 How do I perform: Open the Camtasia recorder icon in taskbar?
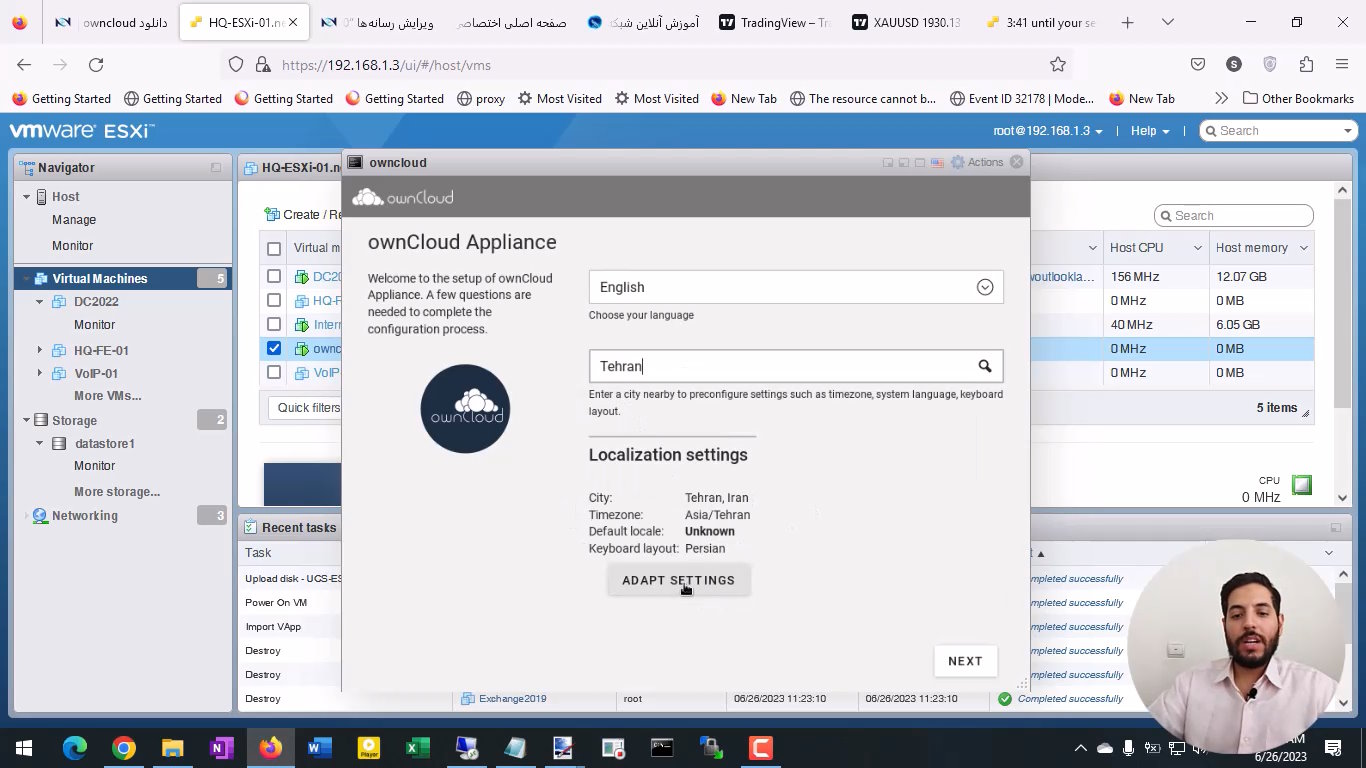click(x=760, y=748)
